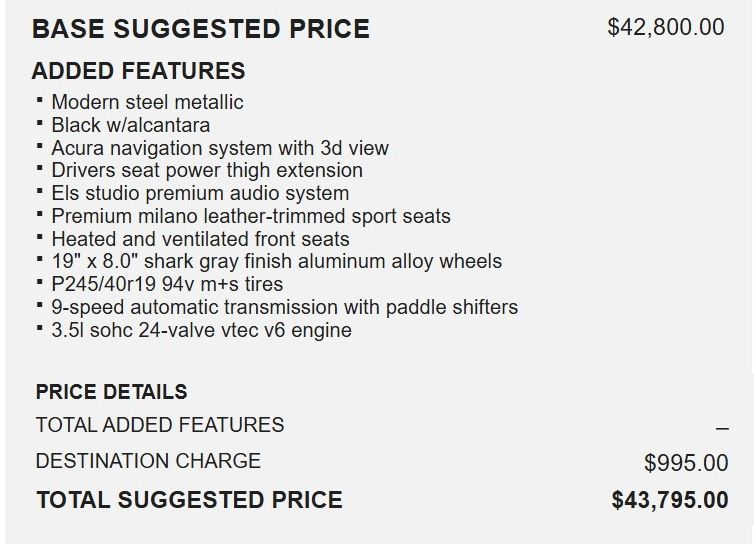This screenshot has width=754, height=544.
Task: Click the Price Details heading
Action: pyautogui.click(x=111, y=392)
